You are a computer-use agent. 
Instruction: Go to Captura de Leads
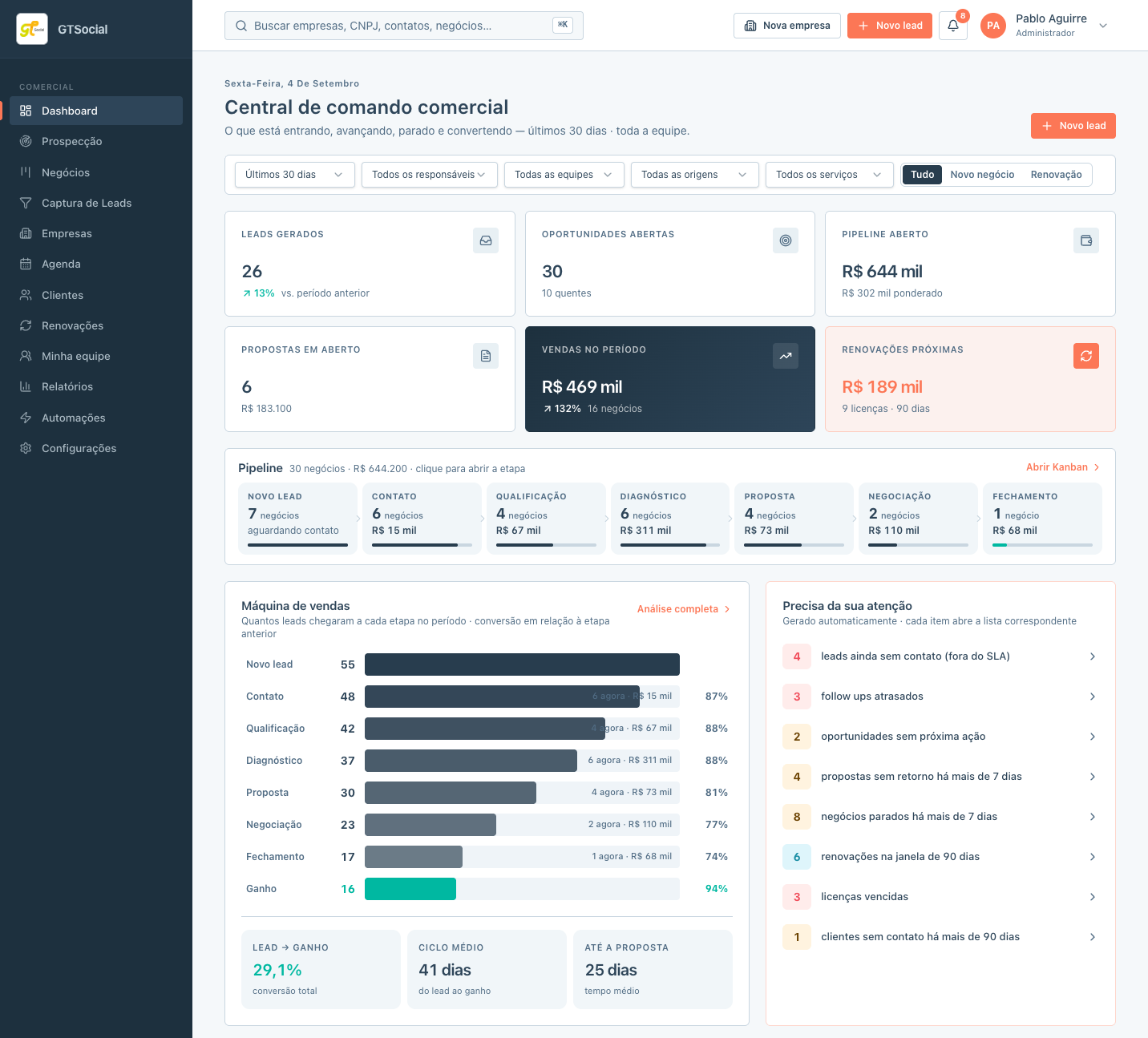click(x=96, y=203)
